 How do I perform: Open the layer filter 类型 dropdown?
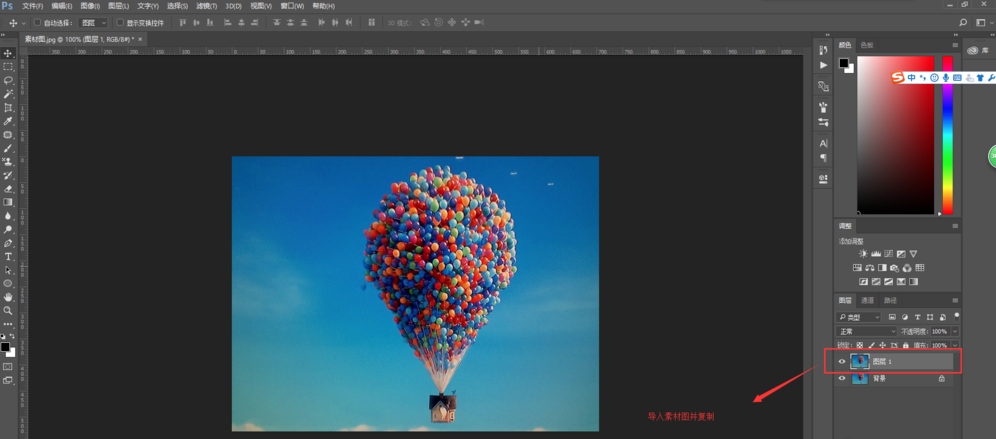pyautogui.click(x=859, y=317)
